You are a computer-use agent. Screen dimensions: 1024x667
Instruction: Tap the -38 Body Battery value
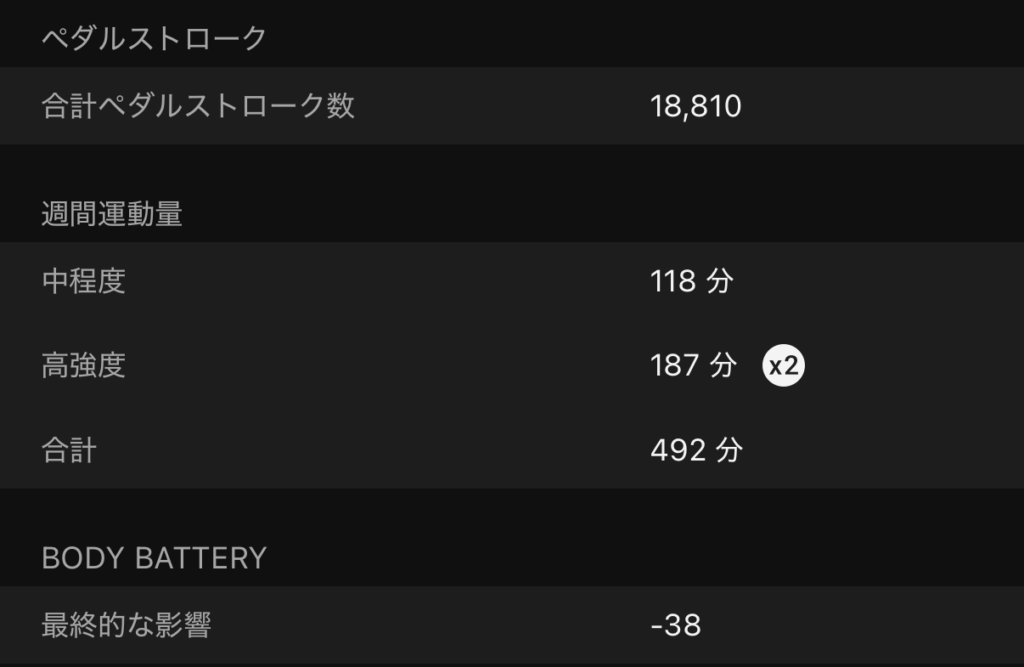[676, 626]
